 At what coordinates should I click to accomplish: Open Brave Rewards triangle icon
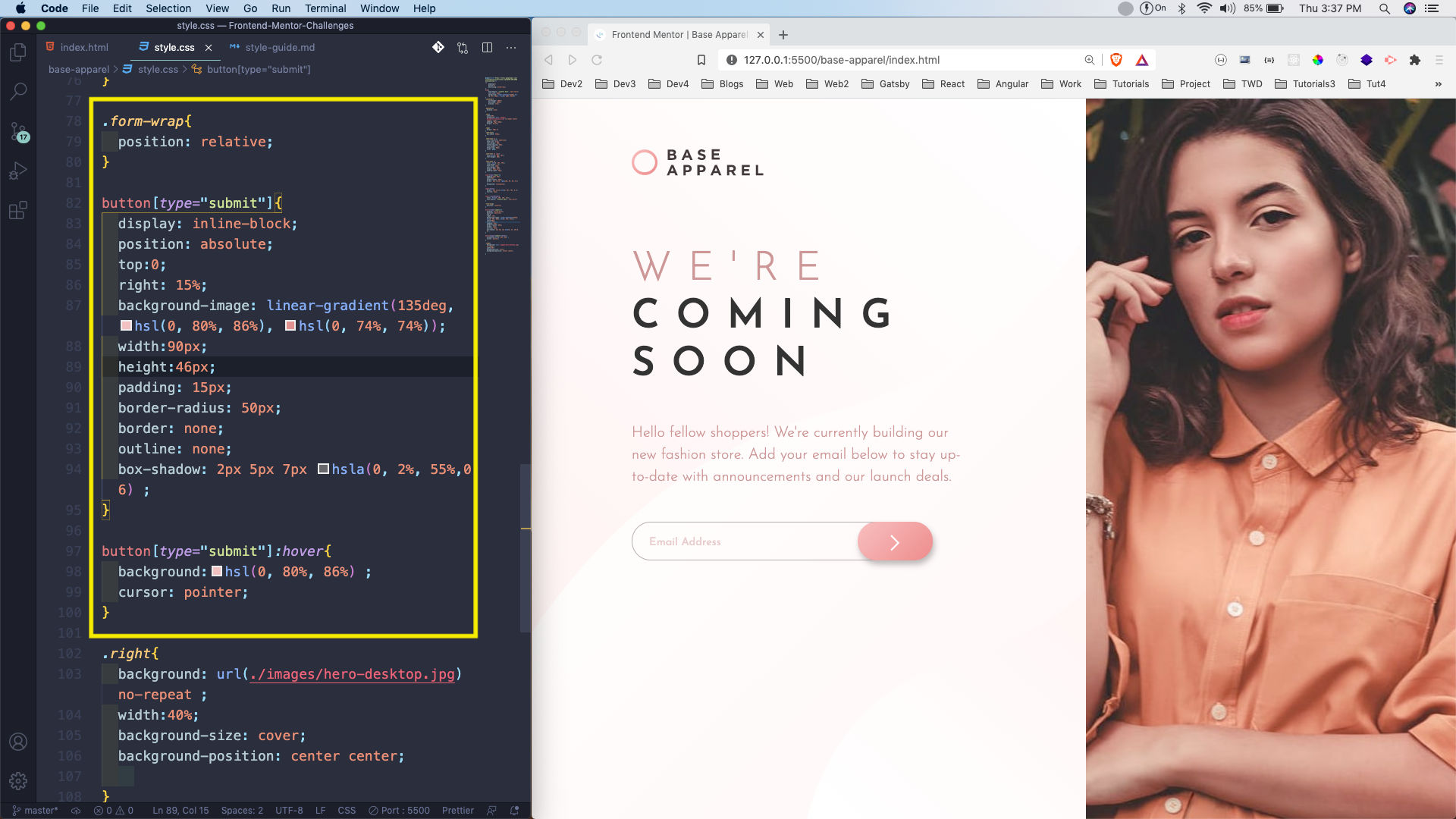click(x=1142, y=60)
